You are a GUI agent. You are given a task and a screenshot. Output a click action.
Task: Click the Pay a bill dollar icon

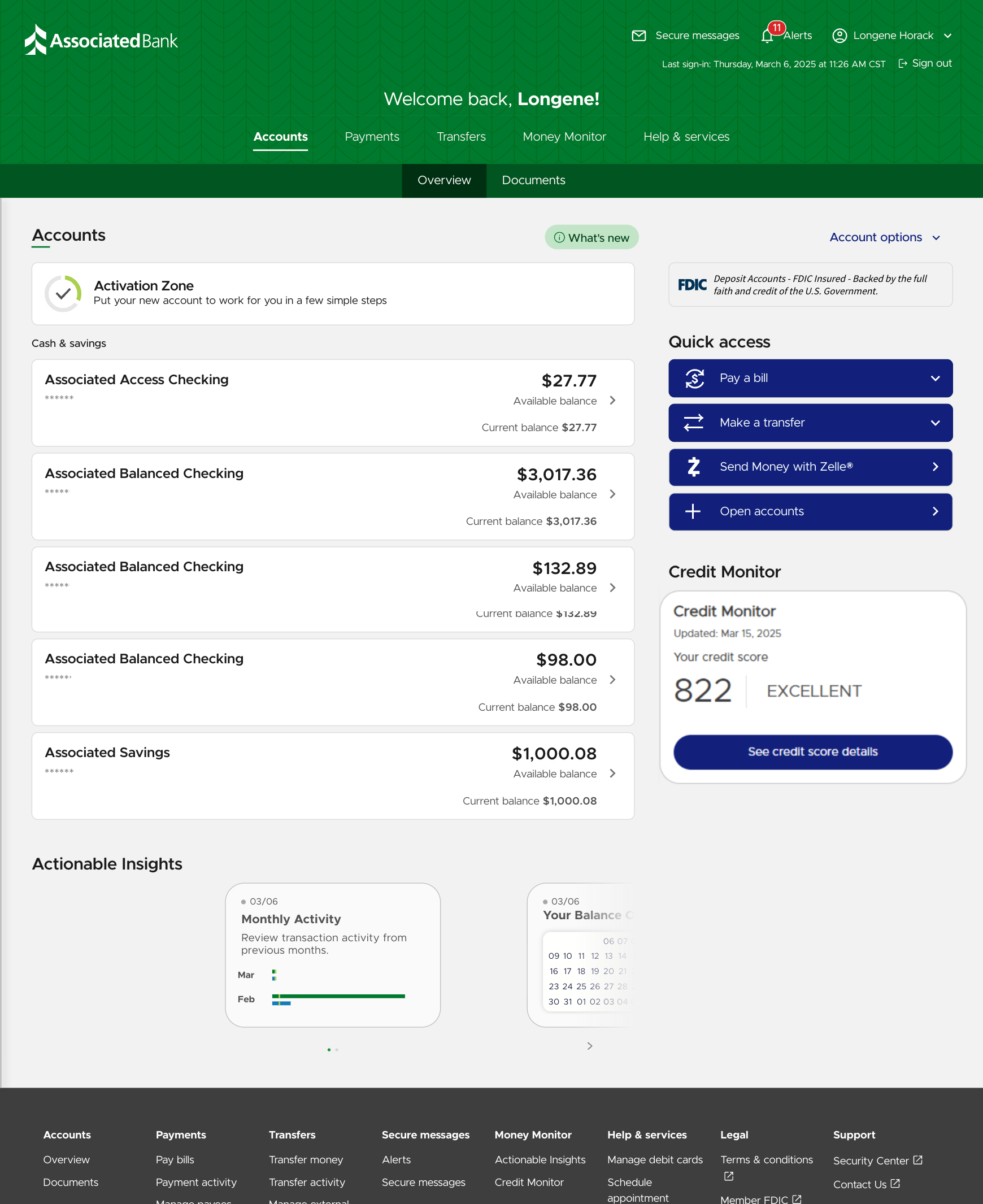694,378
